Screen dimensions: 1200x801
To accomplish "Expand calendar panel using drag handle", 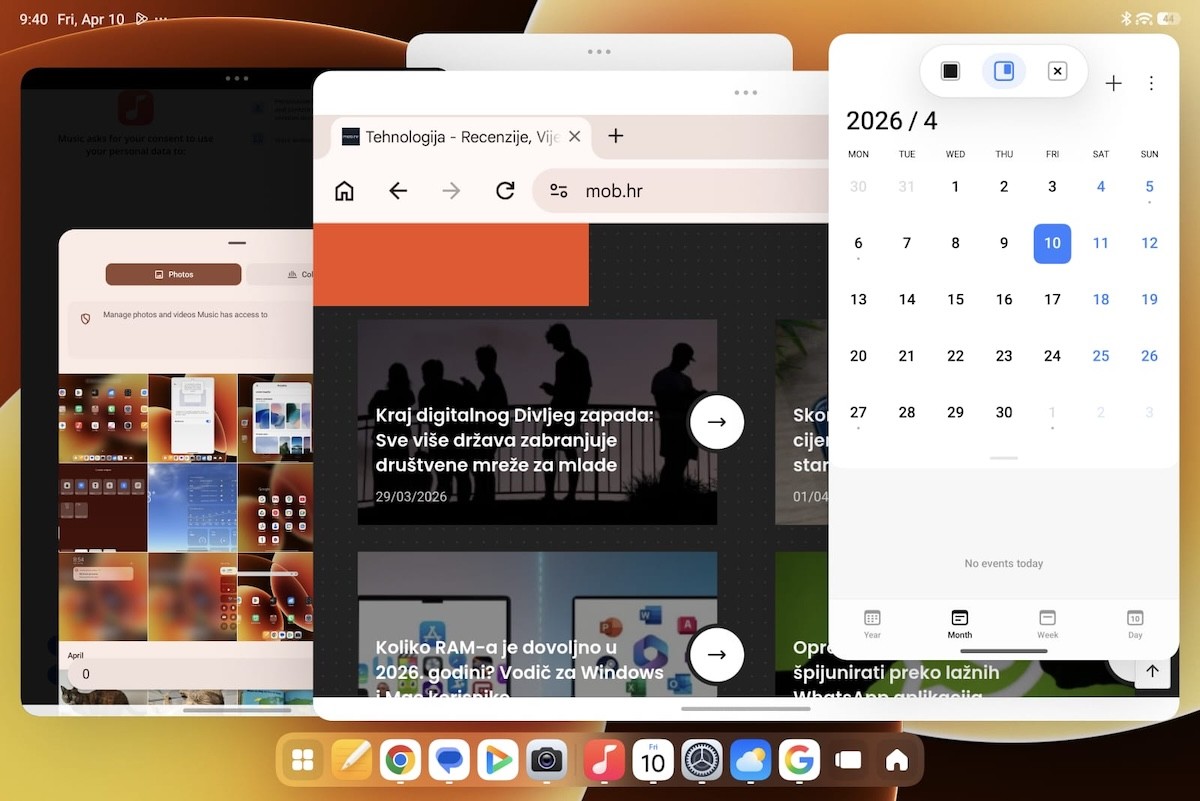I will tap(1003, 458).
